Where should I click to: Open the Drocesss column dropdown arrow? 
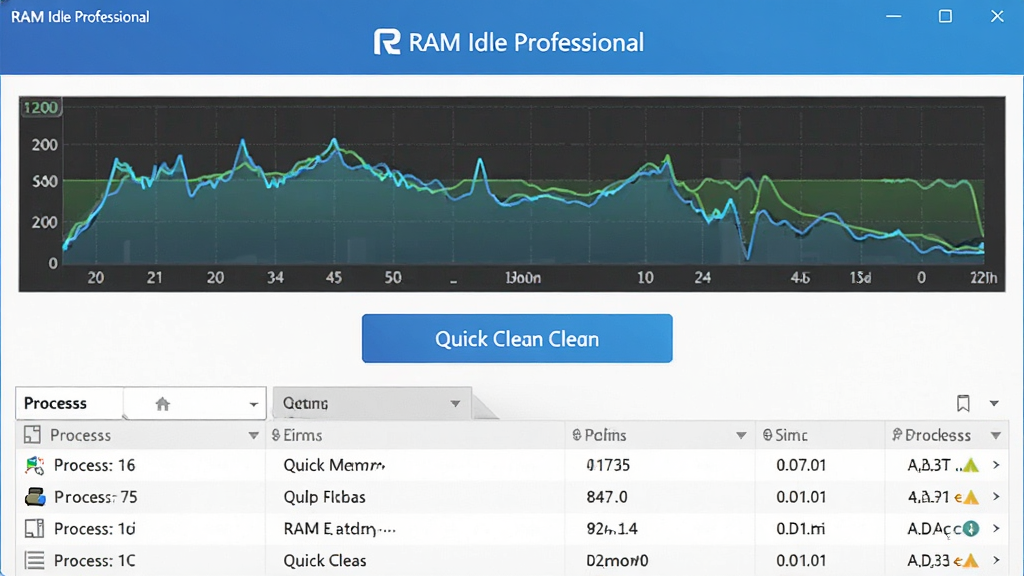click(x=996, y=436)
